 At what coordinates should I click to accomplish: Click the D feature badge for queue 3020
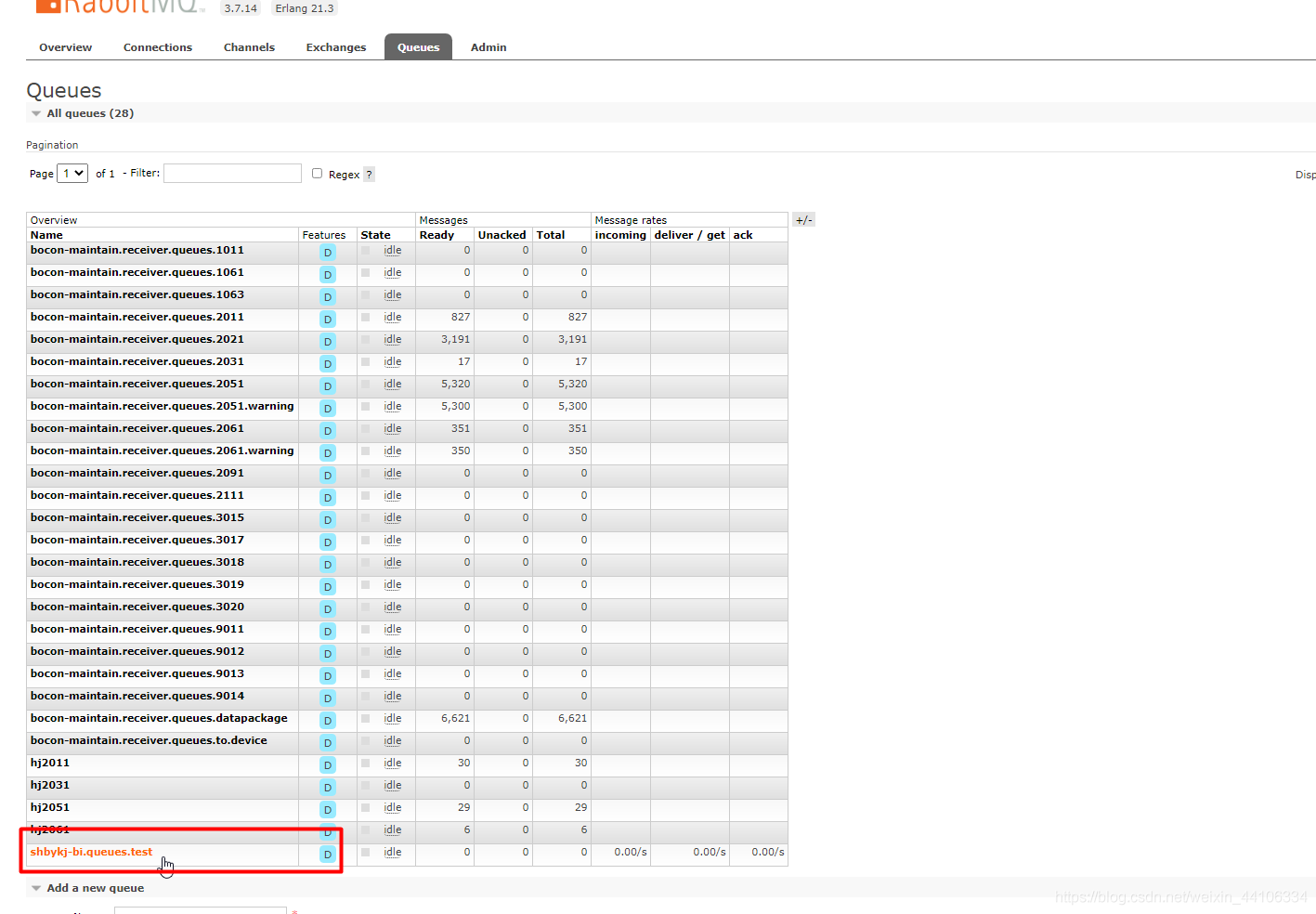pos(328,609)
